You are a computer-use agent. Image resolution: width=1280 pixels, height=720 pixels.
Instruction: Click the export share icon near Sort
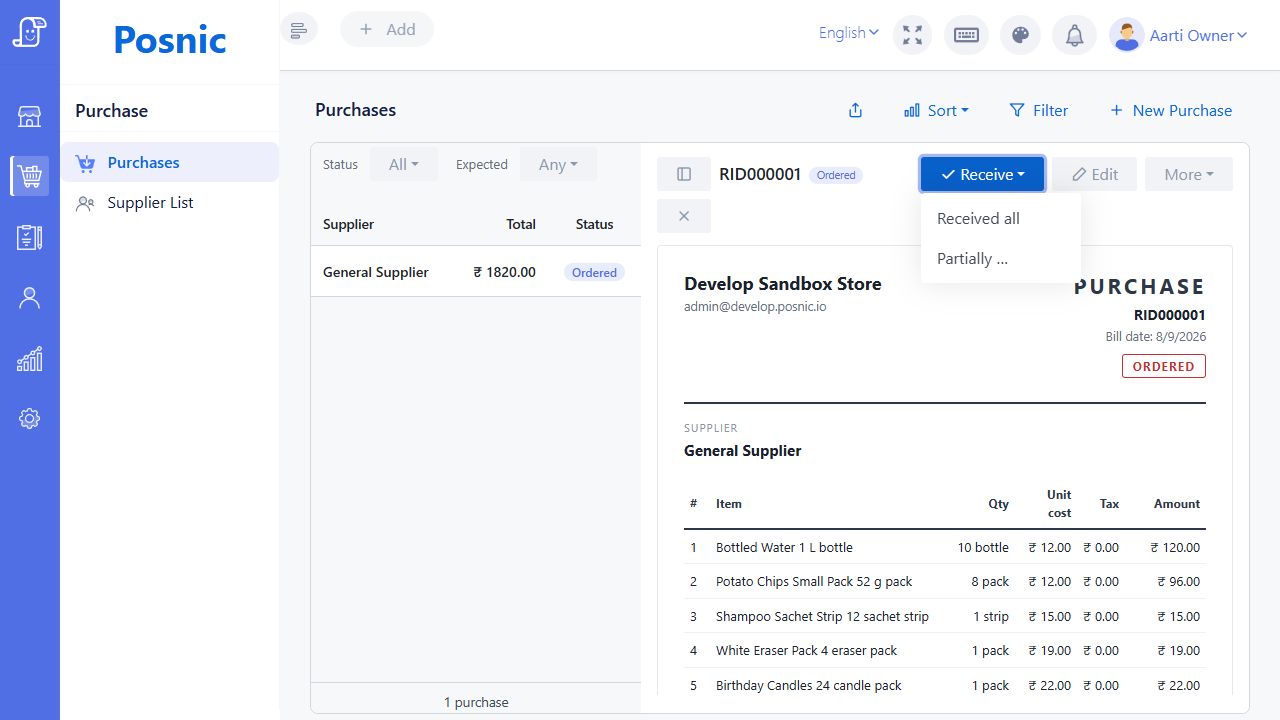855,111
